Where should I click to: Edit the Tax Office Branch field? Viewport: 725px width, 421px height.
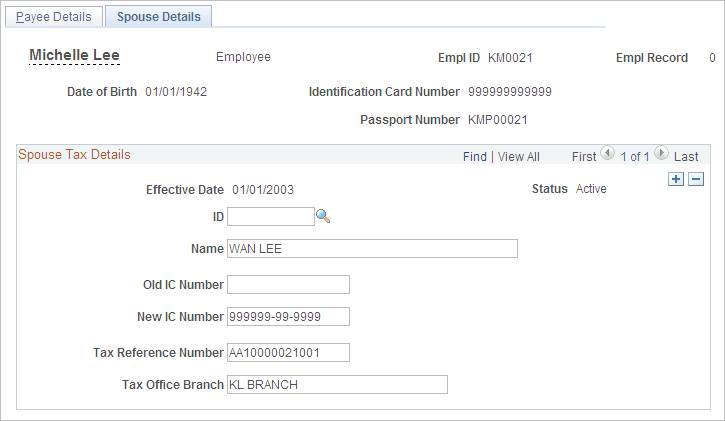pyautogui.click(x=337, y=384)
